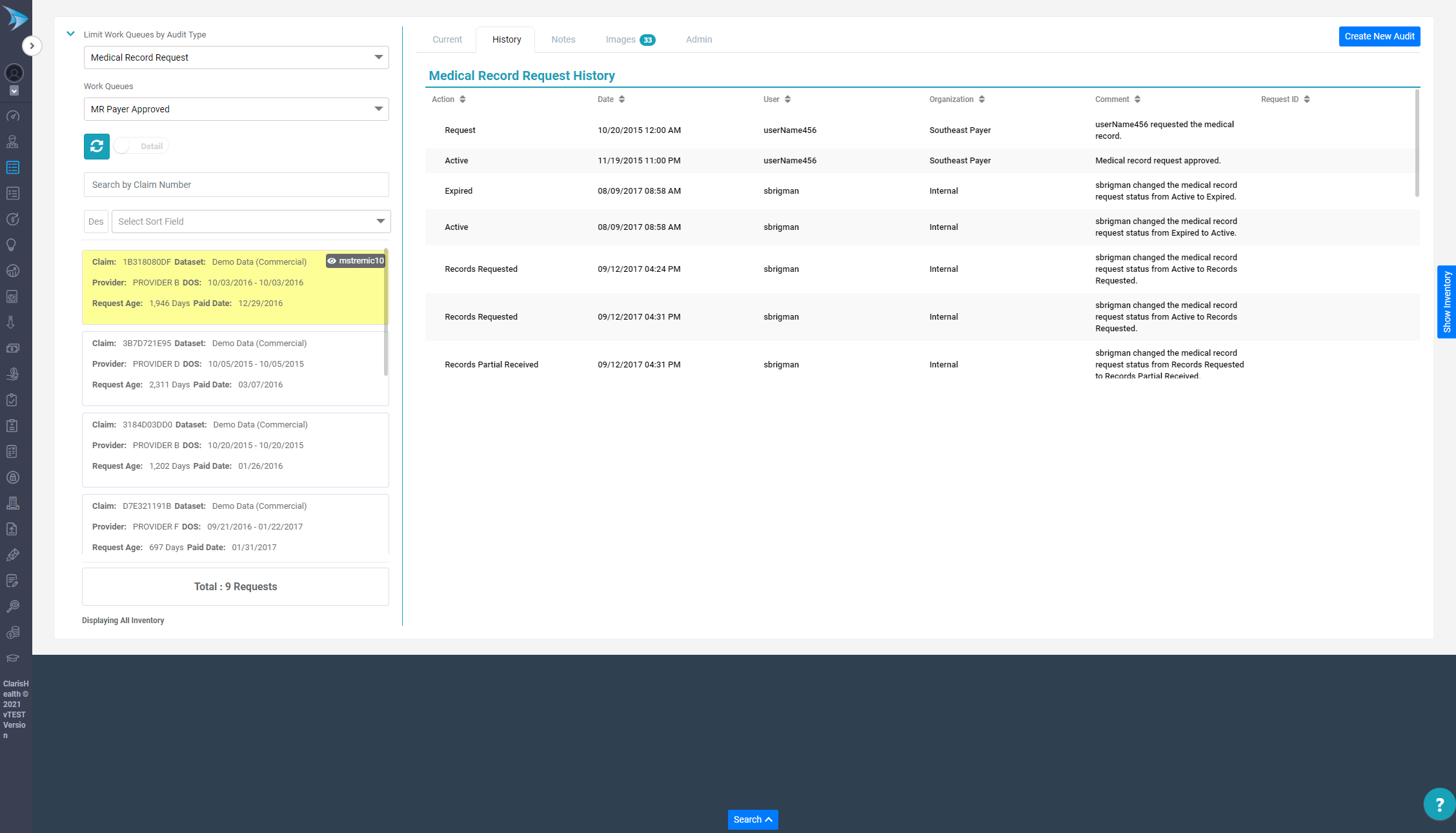
Task: Sort history by Action column
Action: tap(449, 99)
